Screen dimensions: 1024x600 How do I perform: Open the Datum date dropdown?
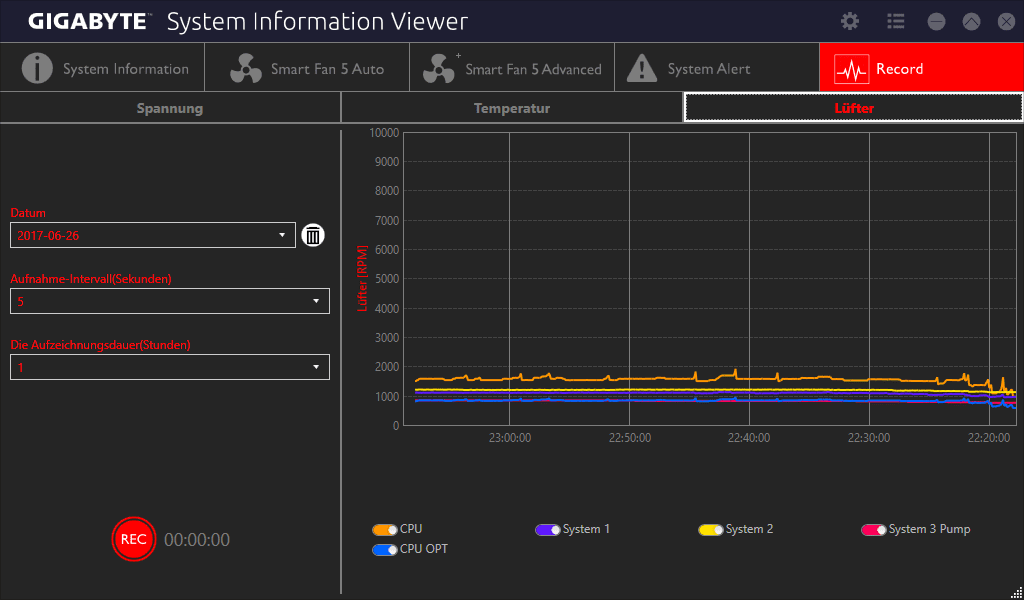click(x=153, y=235)
